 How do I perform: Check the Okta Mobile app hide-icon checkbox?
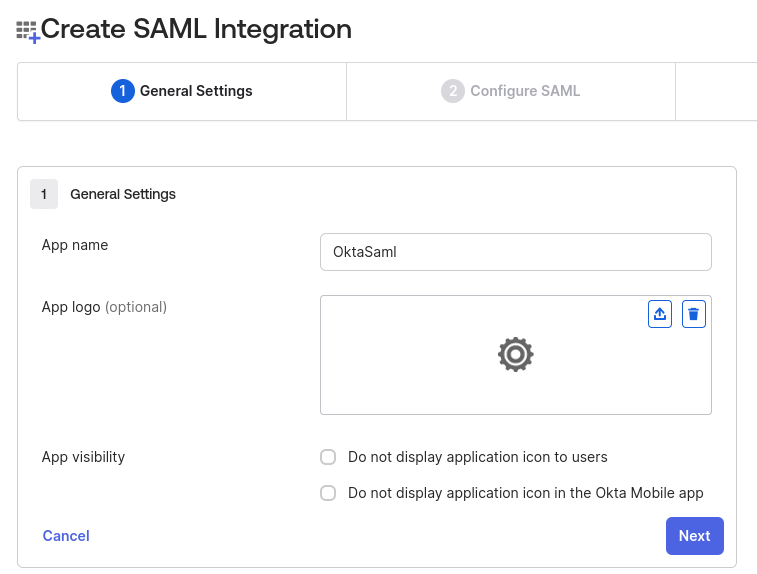[x=328, y=493]
